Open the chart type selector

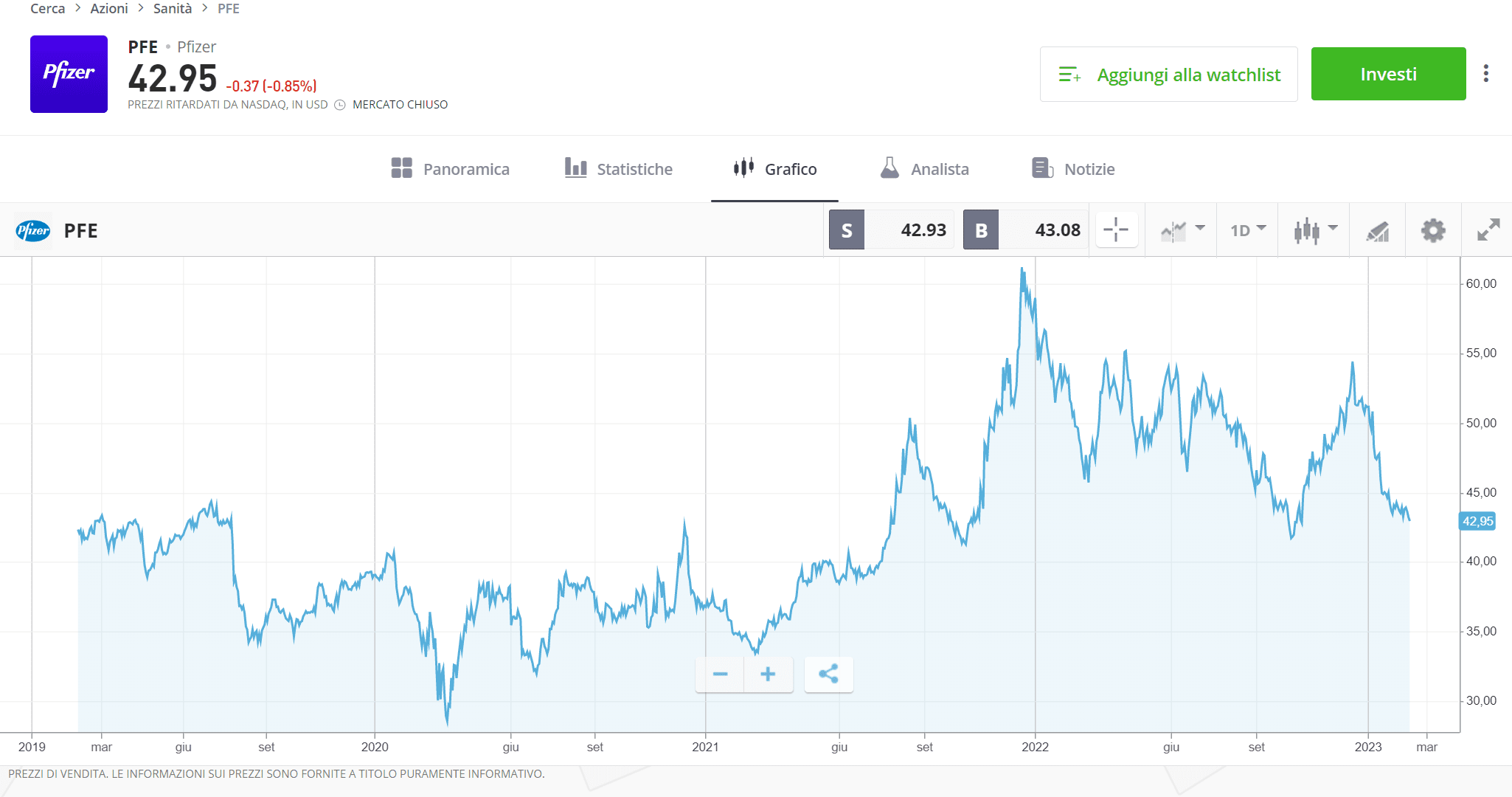(x=1182, y=230)
